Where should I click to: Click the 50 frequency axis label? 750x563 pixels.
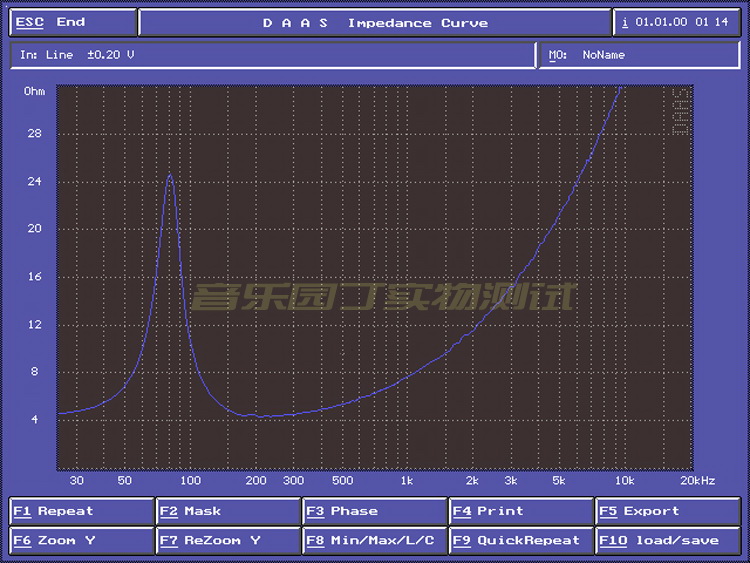click(124, 481)
